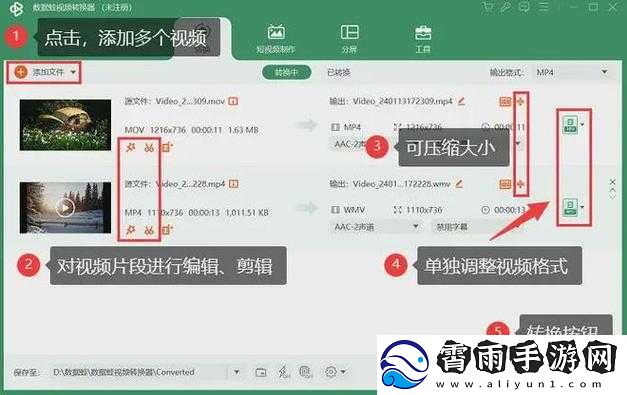Click green format icon for the WMV output row
The image size is (627, 395).
pos(570,207)
